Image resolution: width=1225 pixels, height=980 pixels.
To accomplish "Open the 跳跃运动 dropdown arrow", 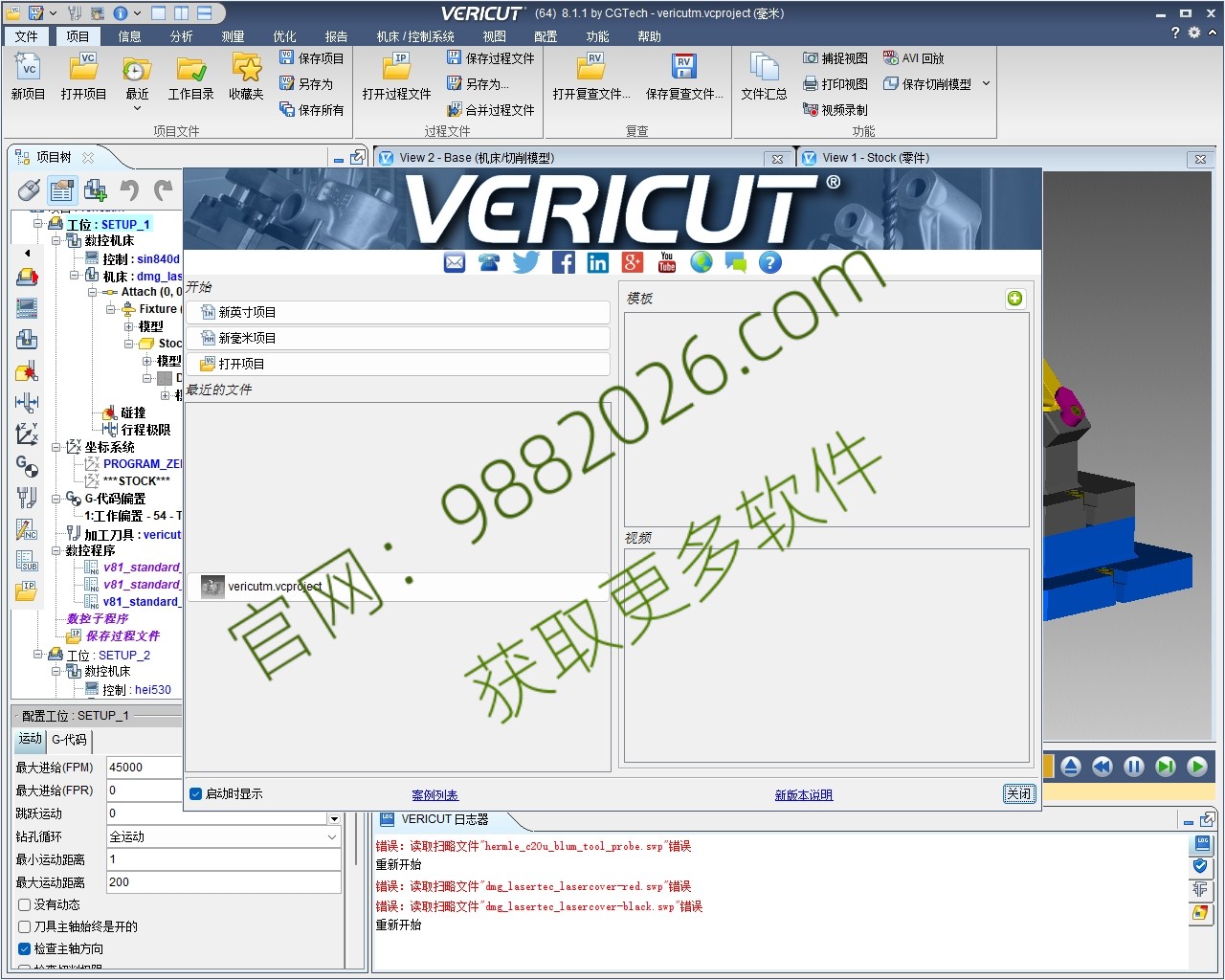I will (x=334, y=819).
